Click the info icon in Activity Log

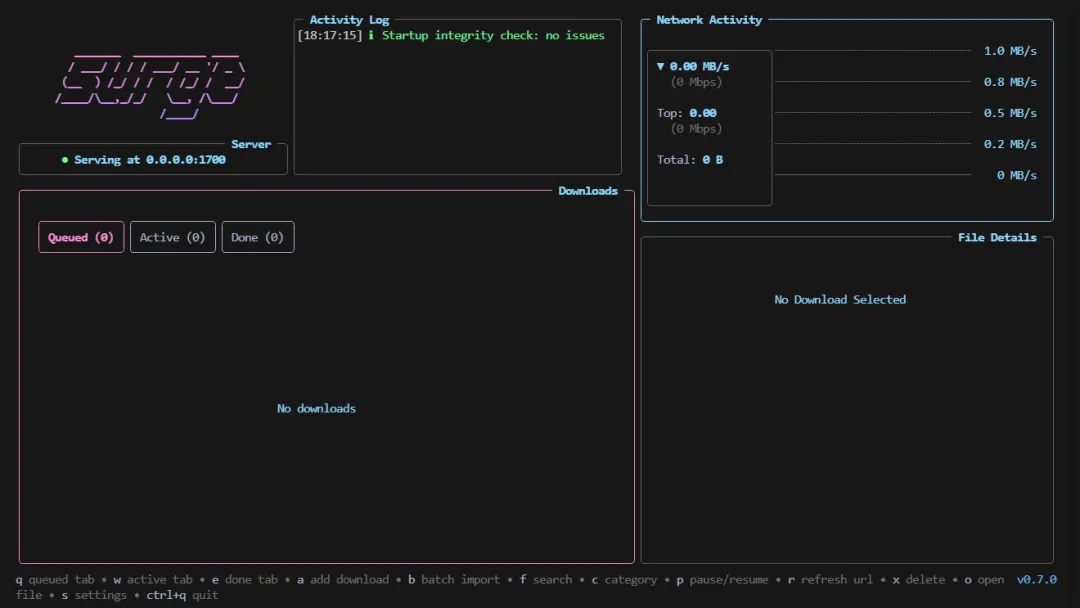pyautogui.click(x=371, y=35)
